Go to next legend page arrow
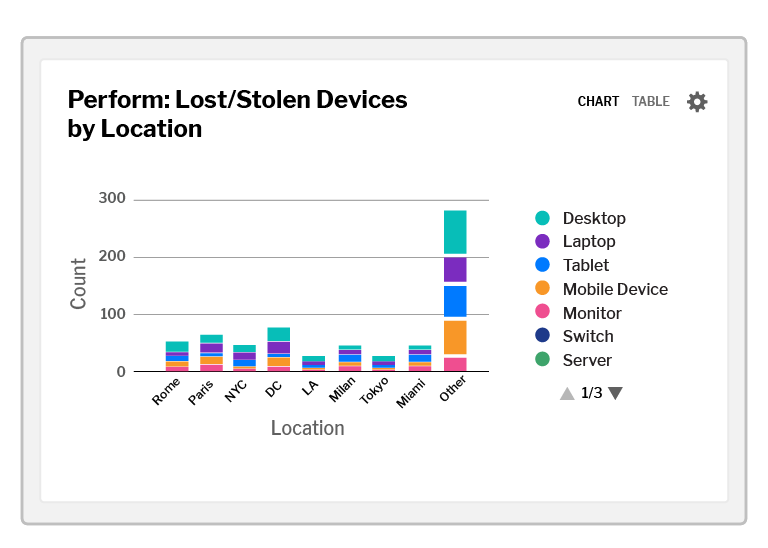The height and width of the screenshot is (548, 768). pos(615,394)
